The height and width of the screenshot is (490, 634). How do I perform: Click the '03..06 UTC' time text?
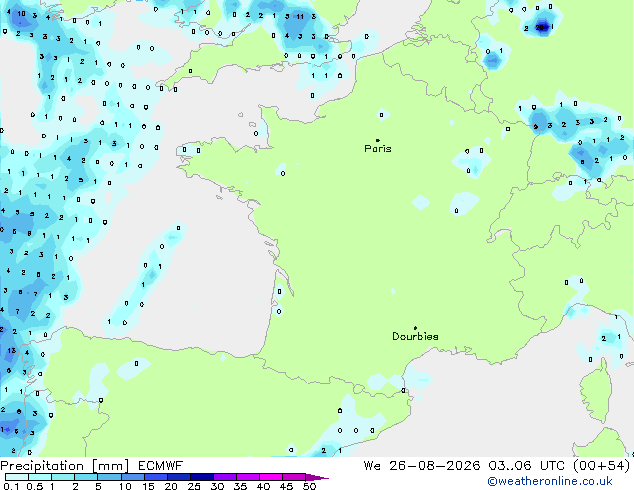[x=526, y=466]
